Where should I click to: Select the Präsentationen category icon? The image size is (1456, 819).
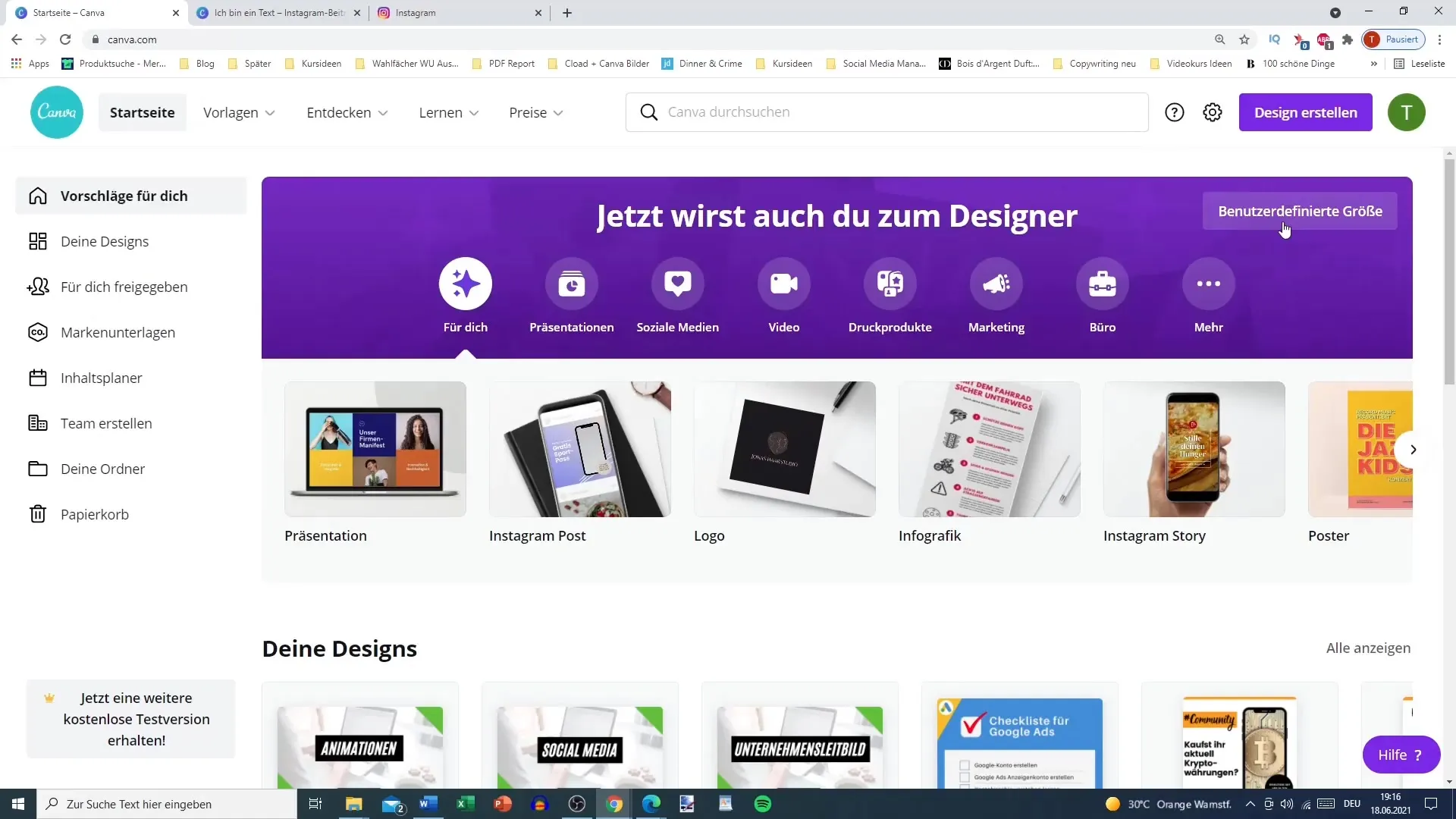click(x=572, y=284)
